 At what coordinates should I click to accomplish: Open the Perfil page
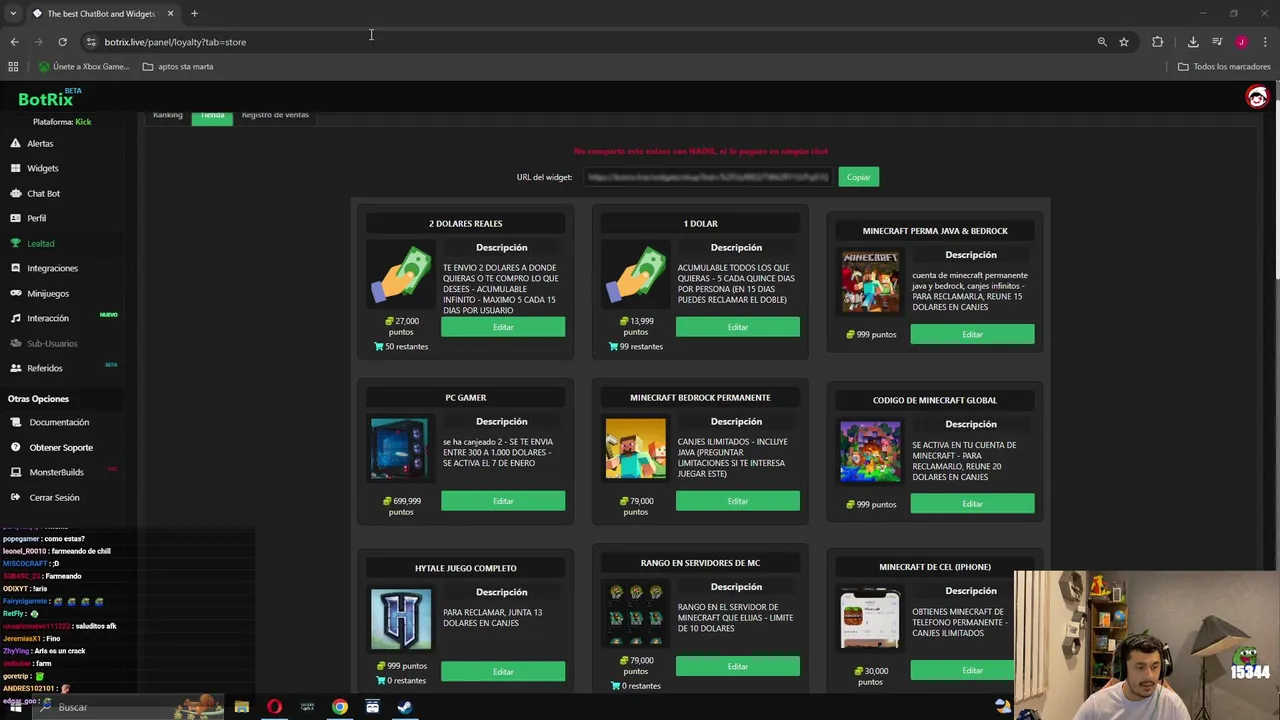(36, 218)
